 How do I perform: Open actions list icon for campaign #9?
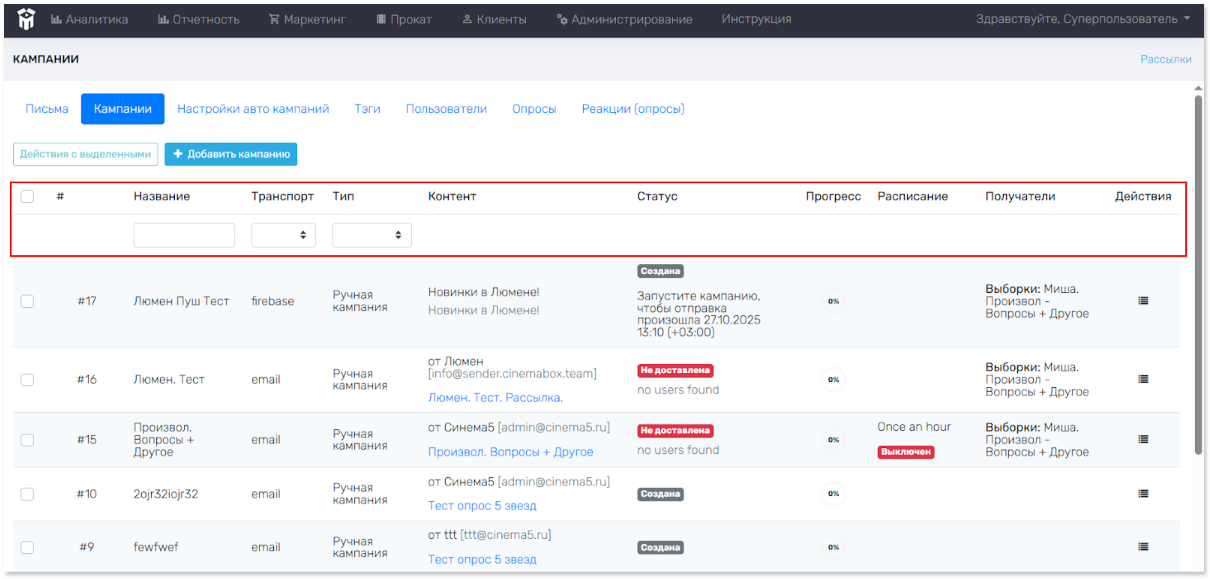tap(1143, 546)
